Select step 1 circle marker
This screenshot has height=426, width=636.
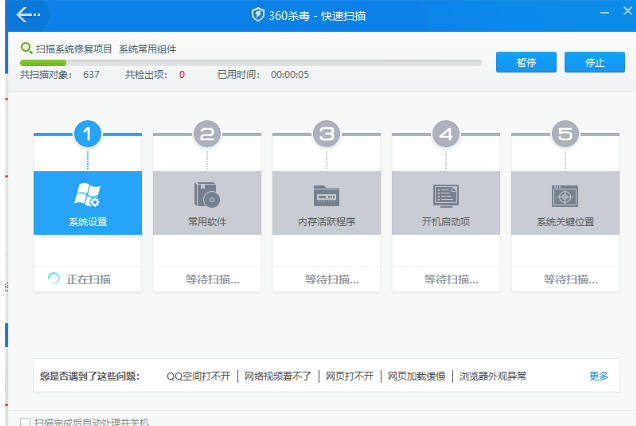[88, 134]
